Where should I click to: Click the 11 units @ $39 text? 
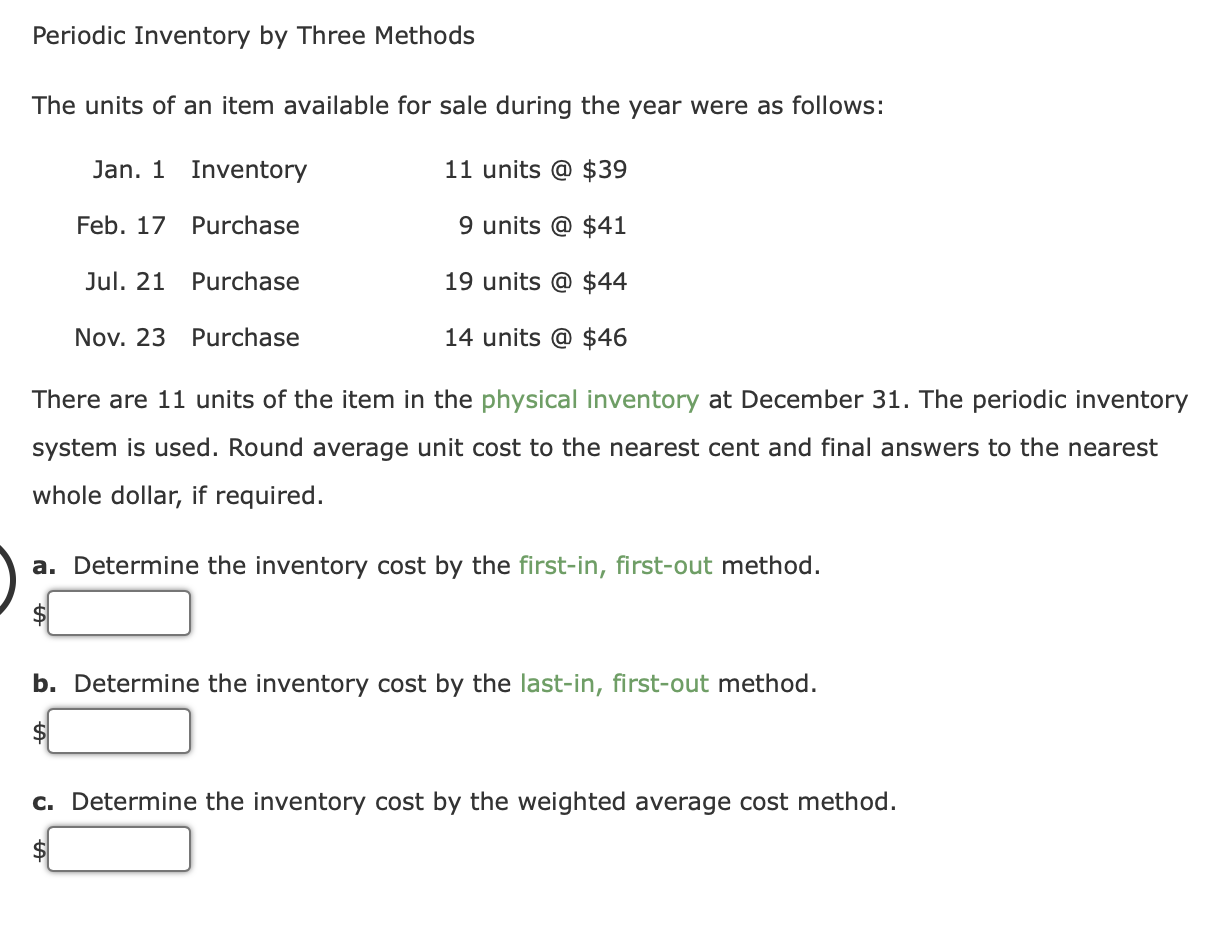(x=535, y=169)
